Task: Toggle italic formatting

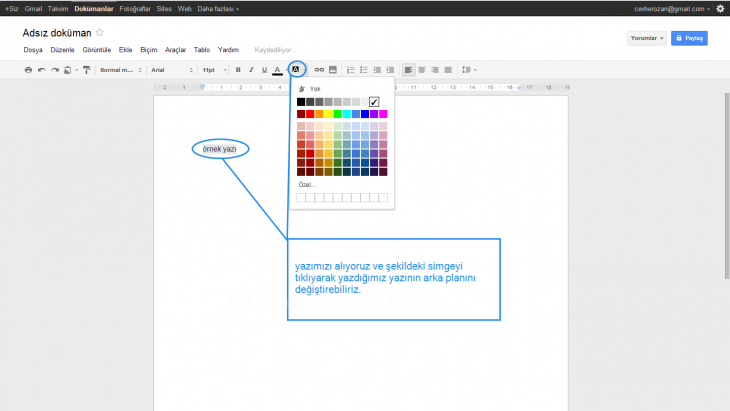Action: click(251, 70)
